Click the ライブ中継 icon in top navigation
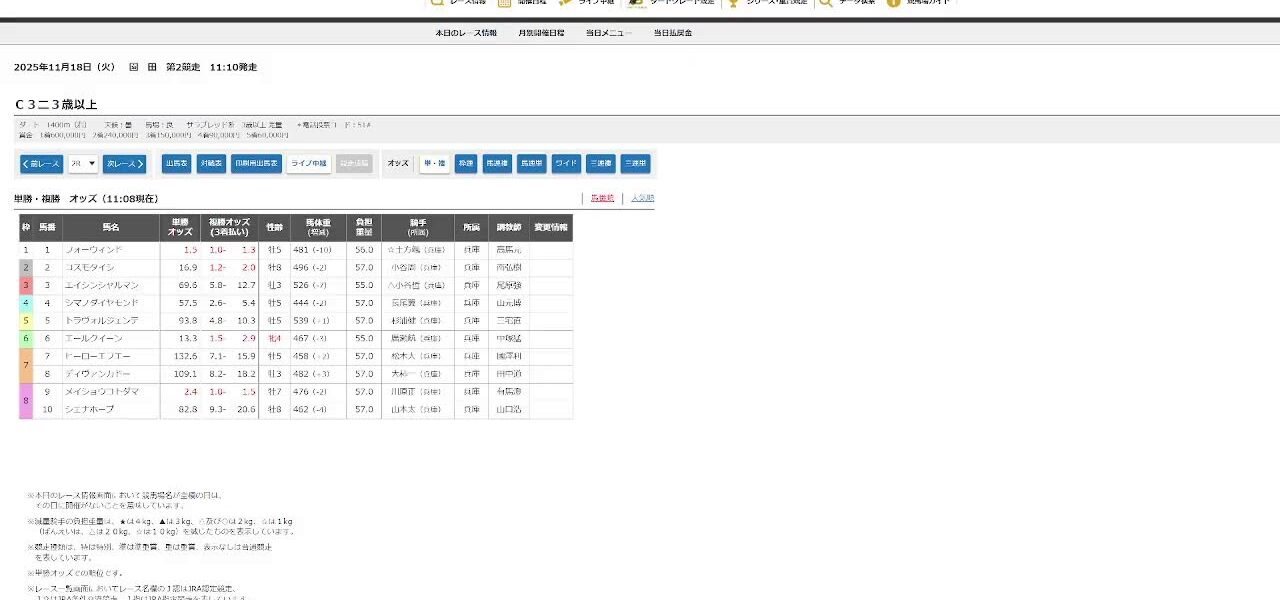The height and width of the screenshot is (600, 1280). coord(564,3)
